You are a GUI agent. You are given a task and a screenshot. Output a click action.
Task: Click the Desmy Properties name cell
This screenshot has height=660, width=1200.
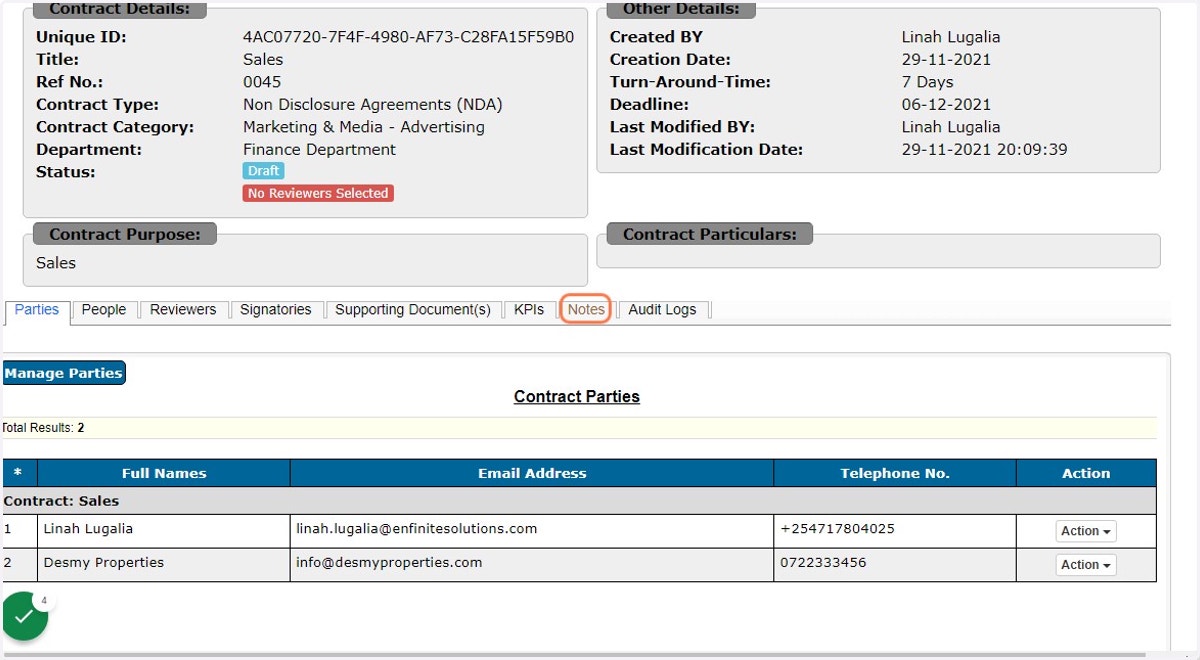pos(164,563)
